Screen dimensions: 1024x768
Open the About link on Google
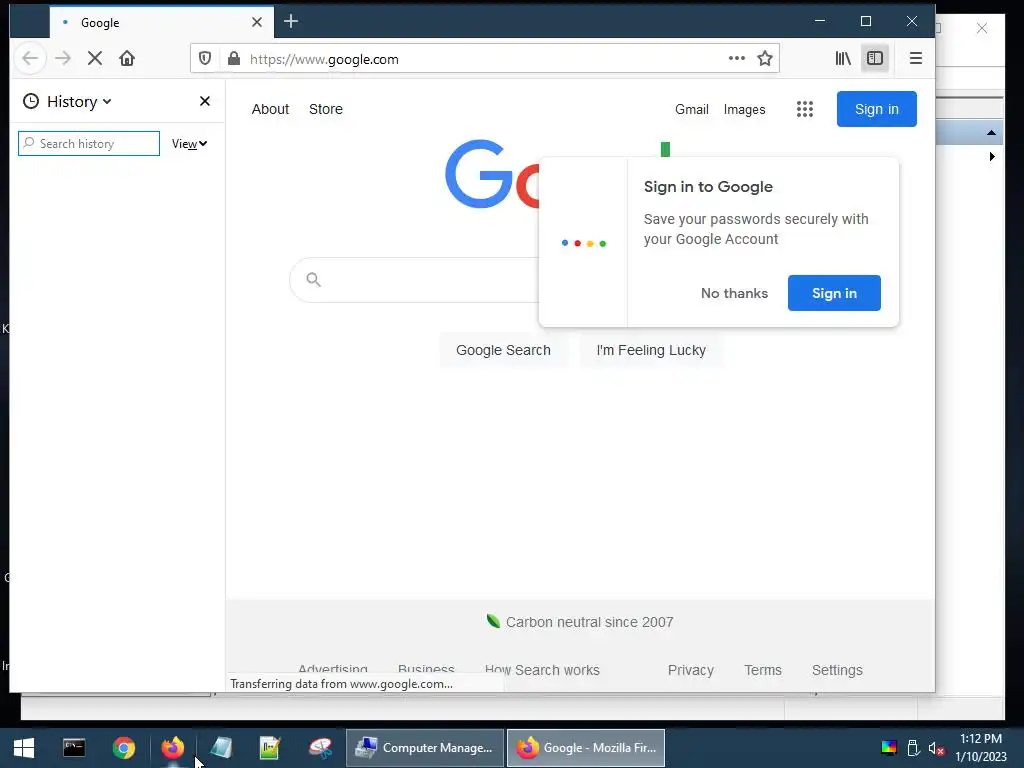coord(270,109)
